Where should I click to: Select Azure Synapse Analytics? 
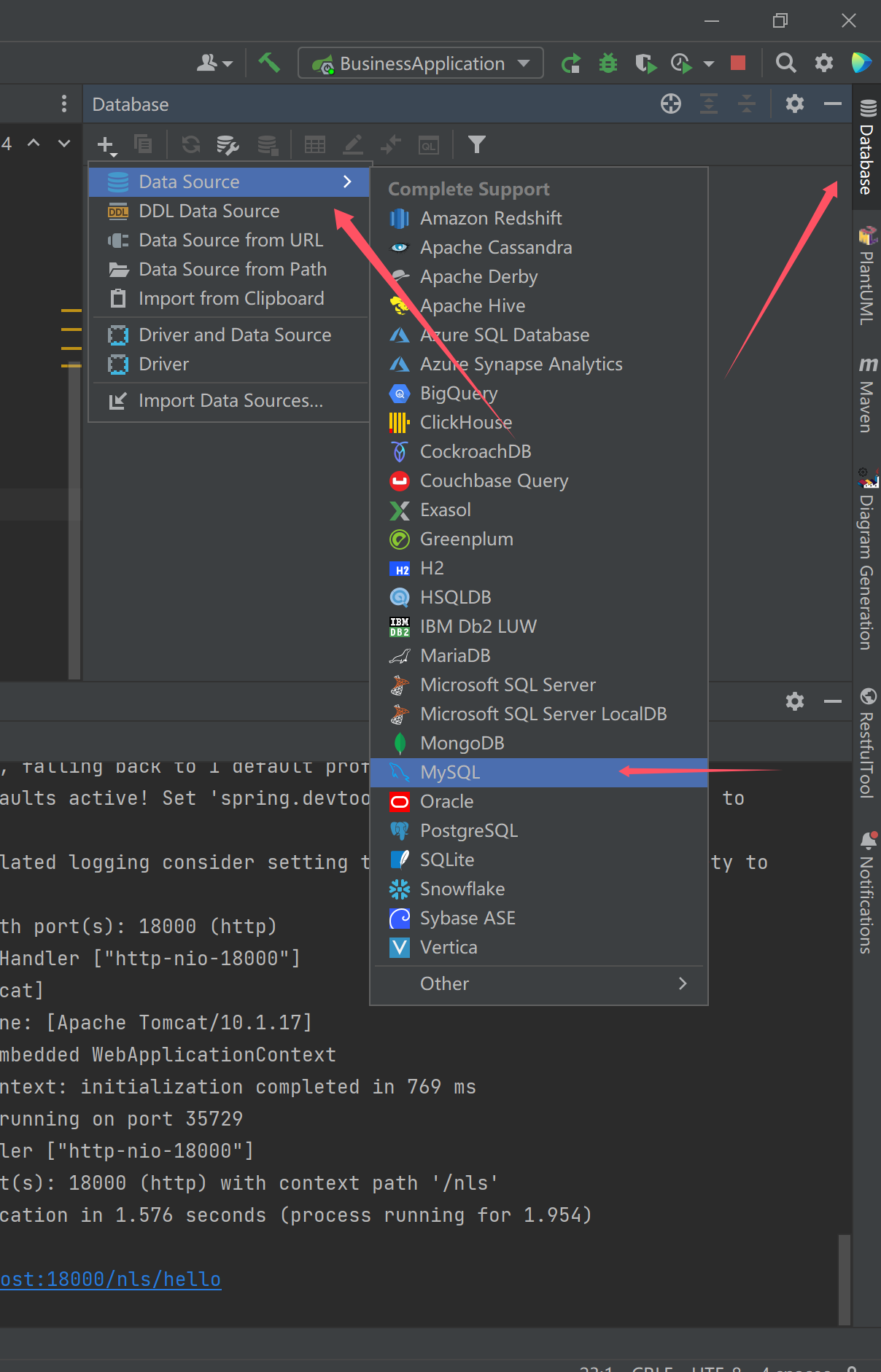coord(539,364)
